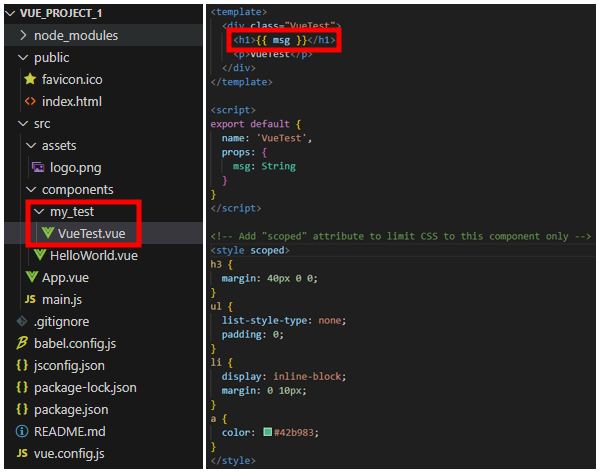This screenshot has height=473, width=600.
Task: Click the opening script tag
Action: click(233, 110)
